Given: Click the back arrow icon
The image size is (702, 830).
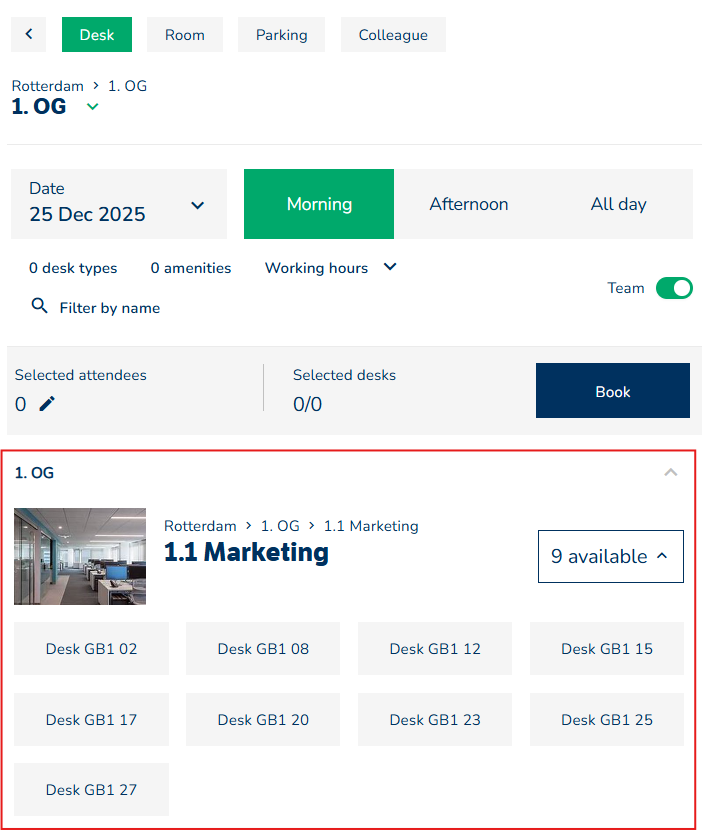Looking at the screenshot, I should coord(28,34).
